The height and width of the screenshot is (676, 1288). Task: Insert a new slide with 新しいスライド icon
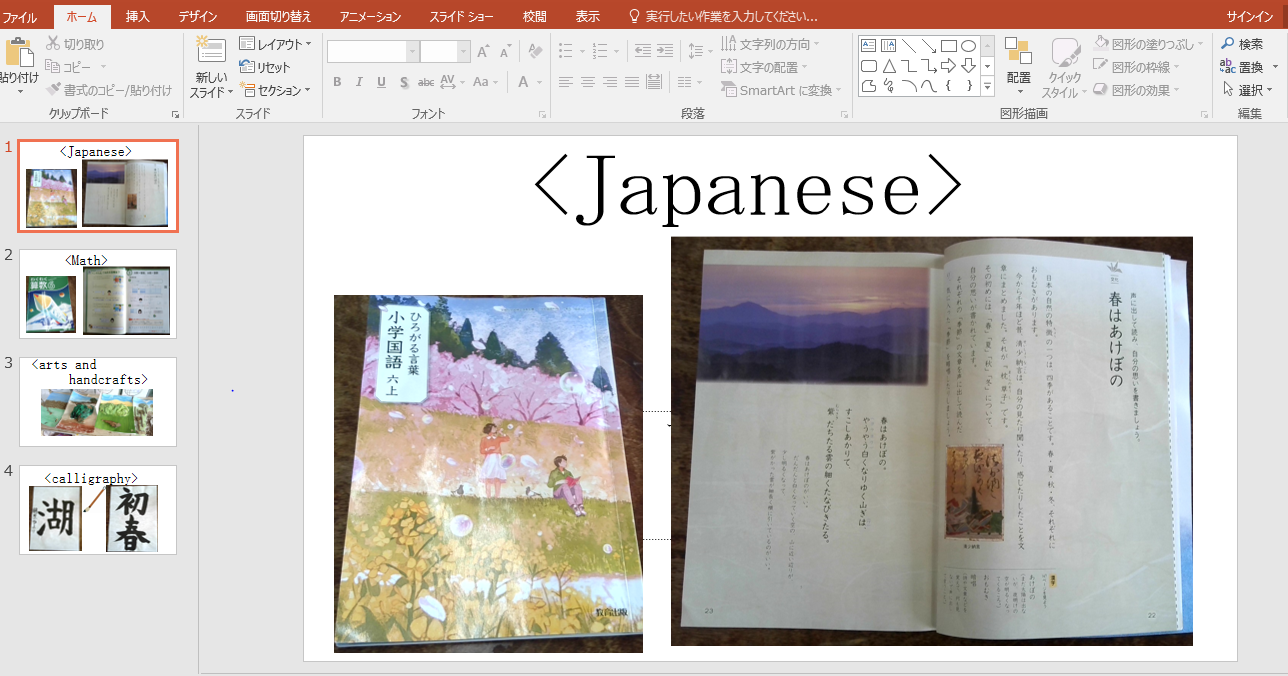click(211, 51)
